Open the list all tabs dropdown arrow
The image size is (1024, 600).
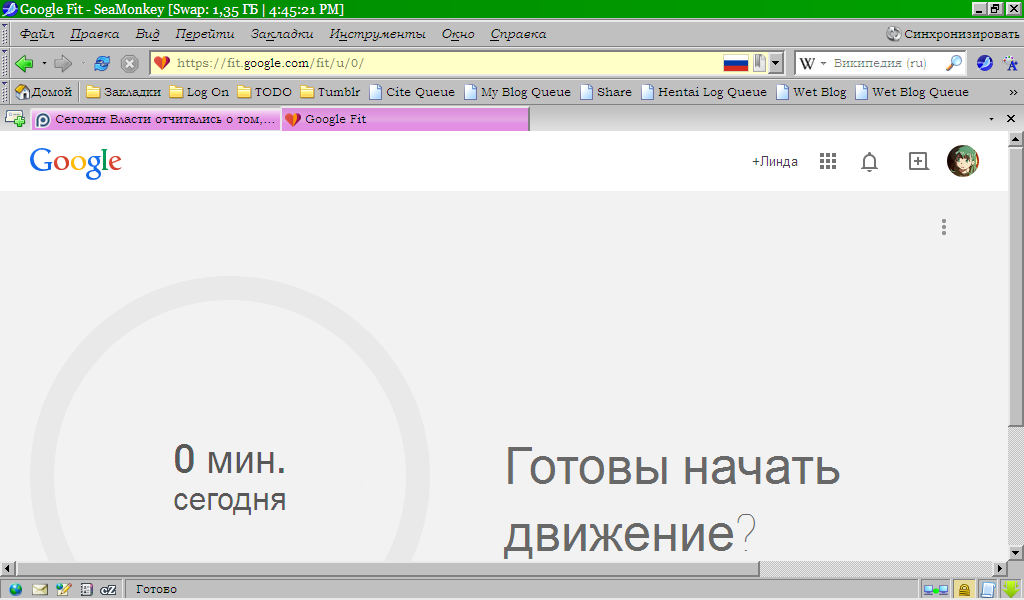(991, 119)
